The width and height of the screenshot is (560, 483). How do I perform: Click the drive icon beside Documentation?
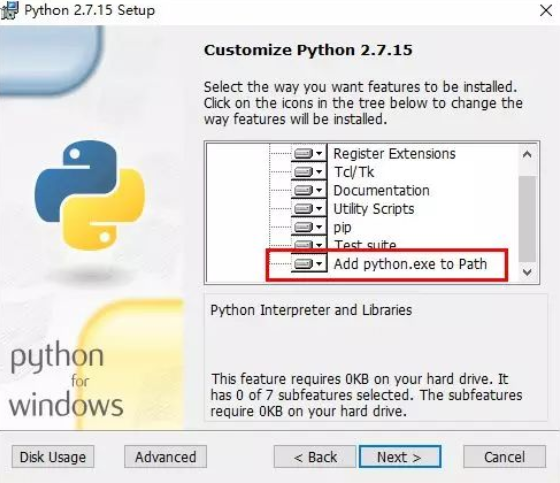303,190
